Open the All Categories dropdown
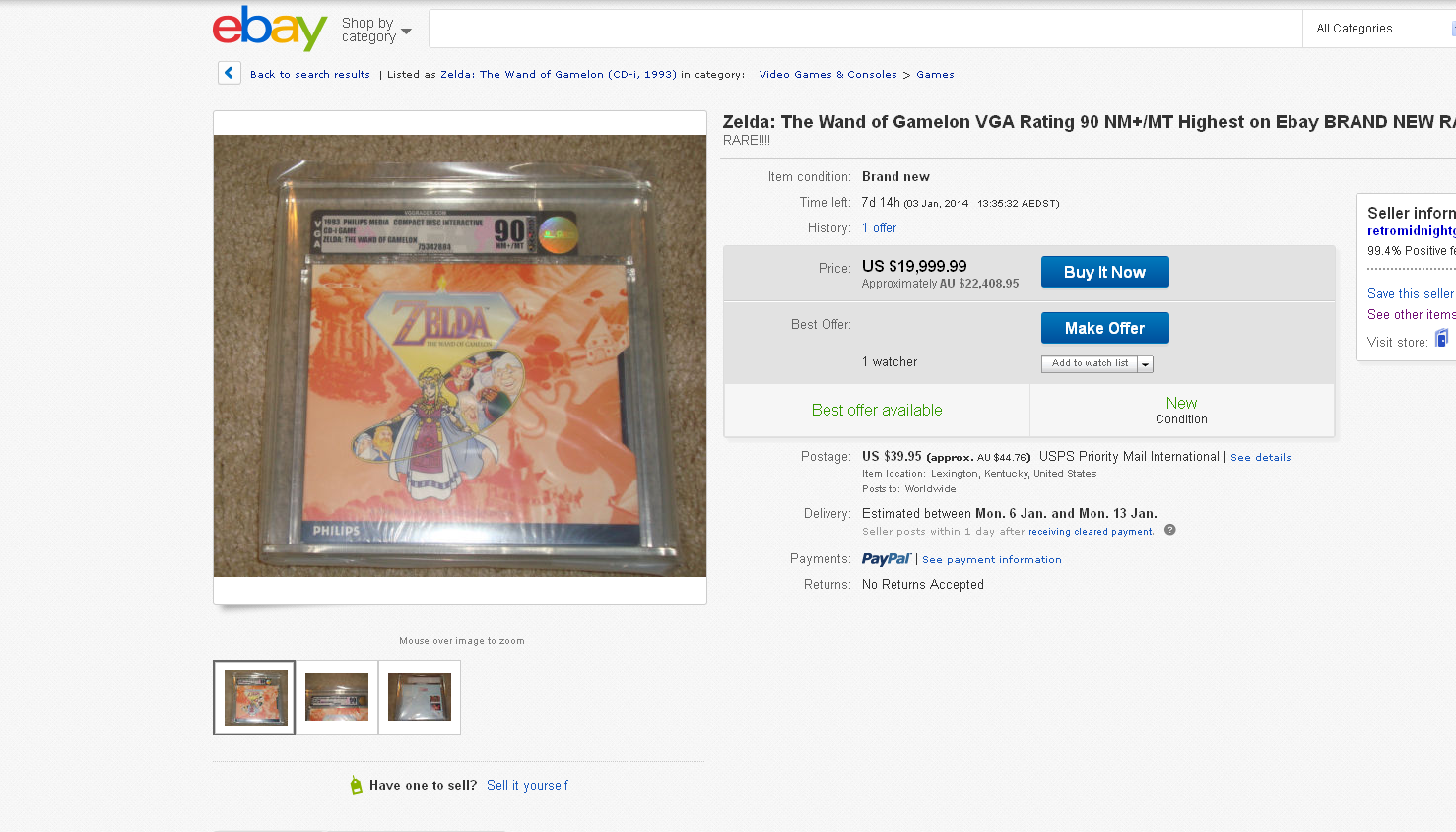Image resolution: width=1456 pixels, height=832 pixels. pyautogui.click(x=1379, y=29)
